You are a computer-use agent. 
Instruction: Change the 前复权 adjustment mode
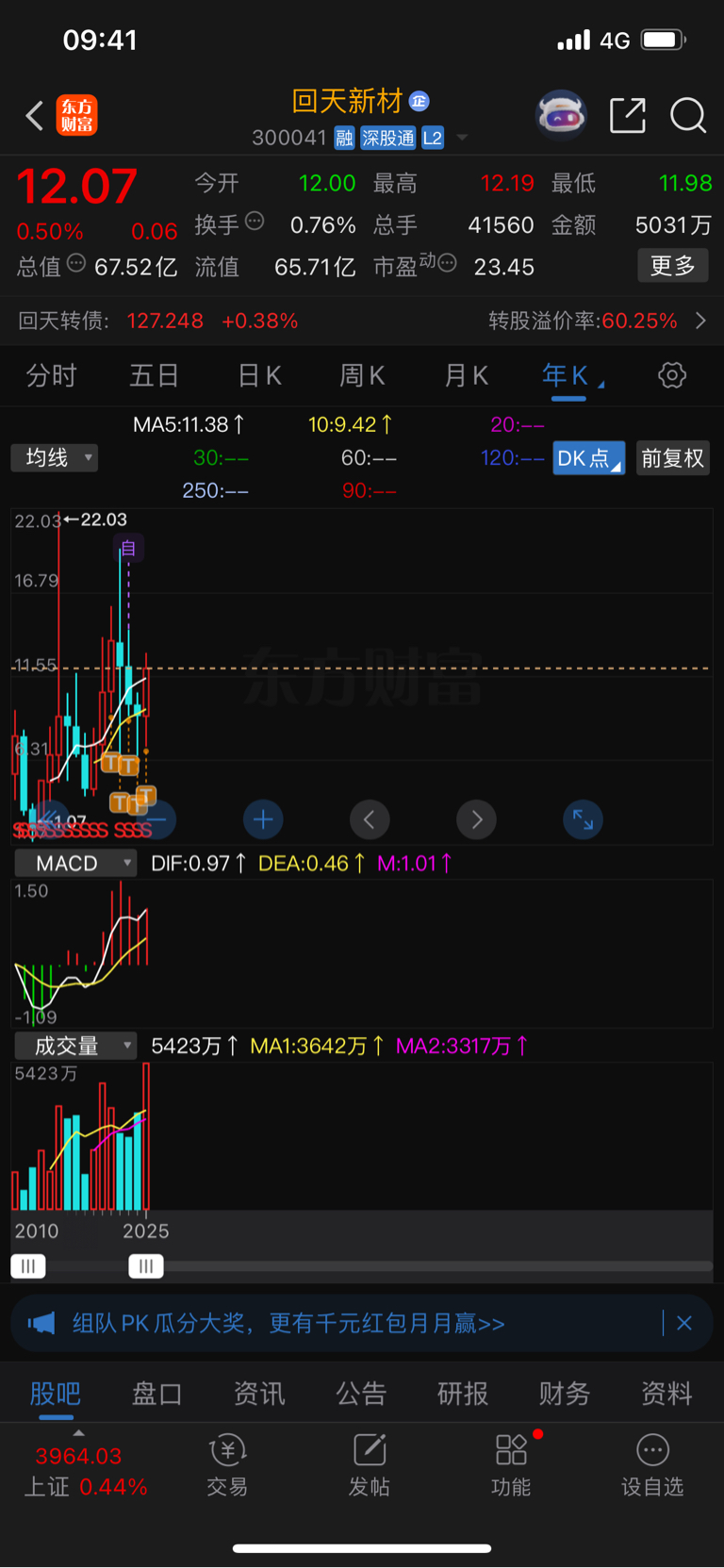coord(673,458)
